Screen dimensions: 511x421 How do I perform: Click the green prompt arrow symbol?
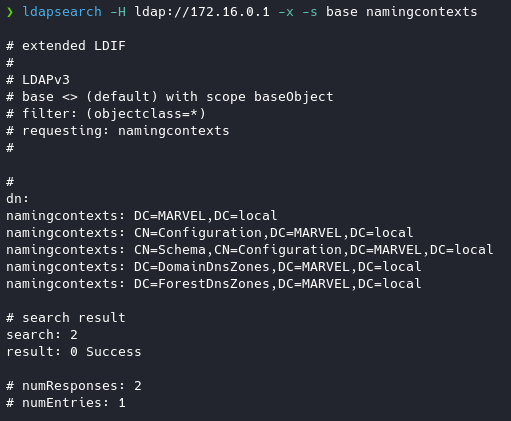[x=10, y=12]
